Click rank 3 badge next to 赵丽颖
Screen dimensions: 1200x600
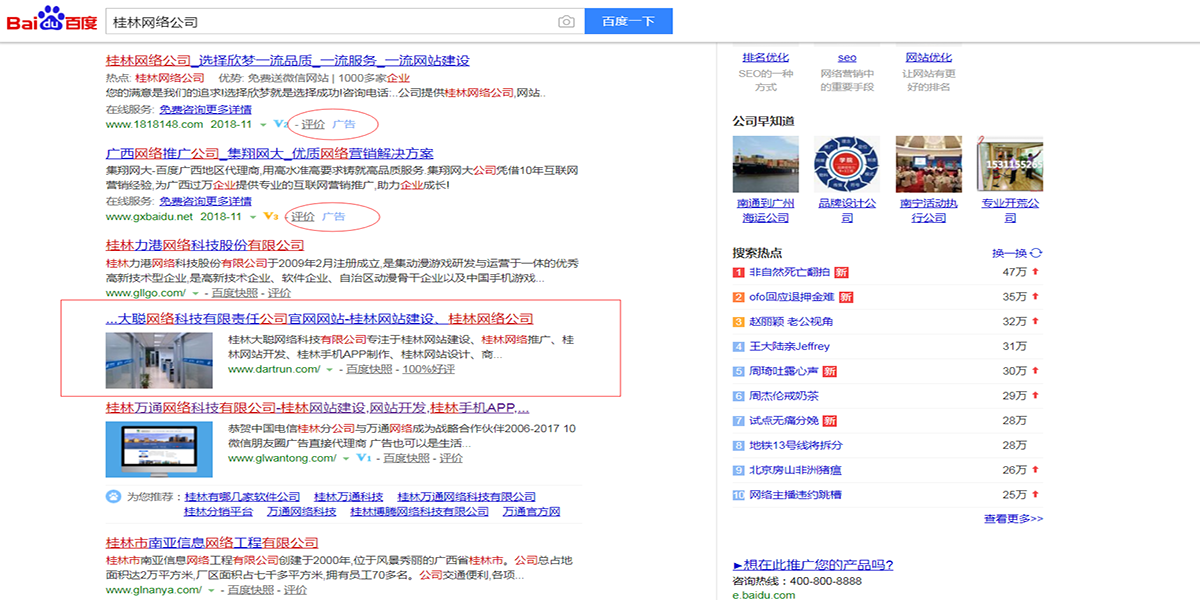click(x=738, y=322)
